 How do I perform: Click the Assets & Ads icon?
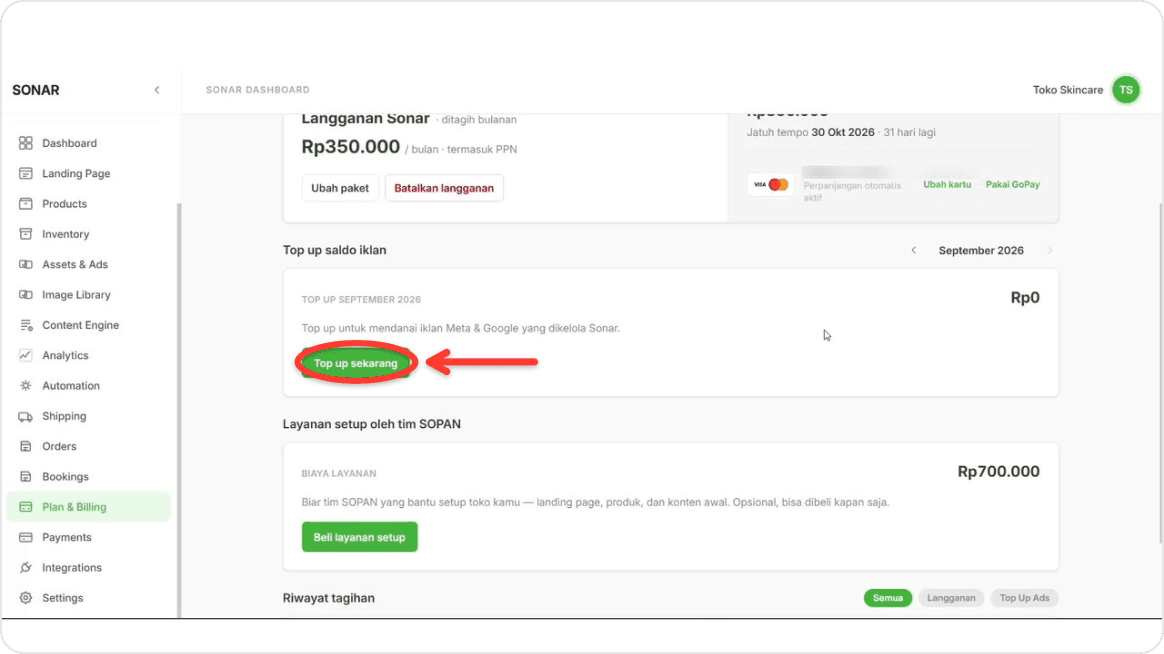26,264
